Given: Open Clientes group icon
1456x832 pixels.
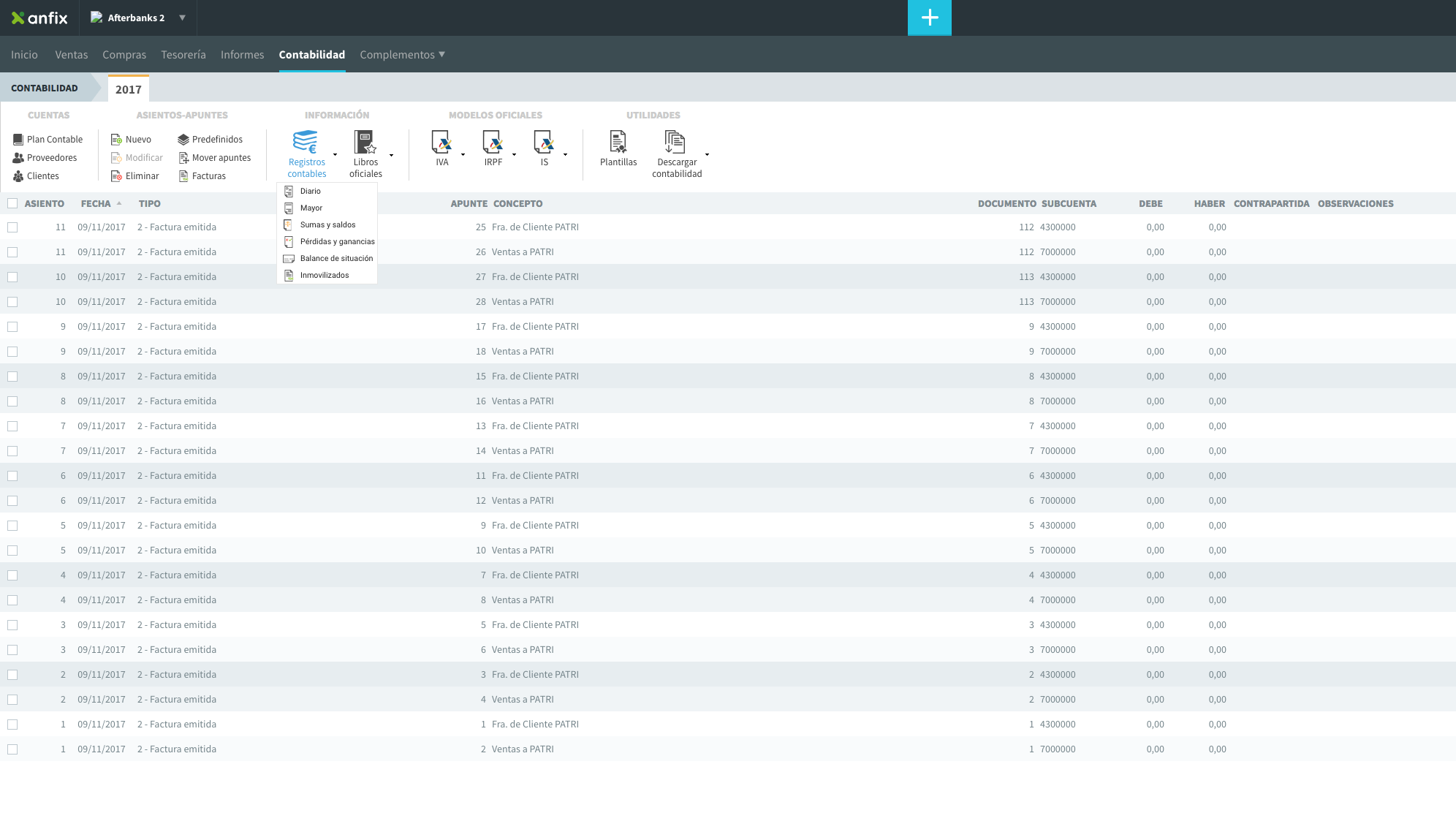Looking at the screenshot, I should tap(18, 175).
